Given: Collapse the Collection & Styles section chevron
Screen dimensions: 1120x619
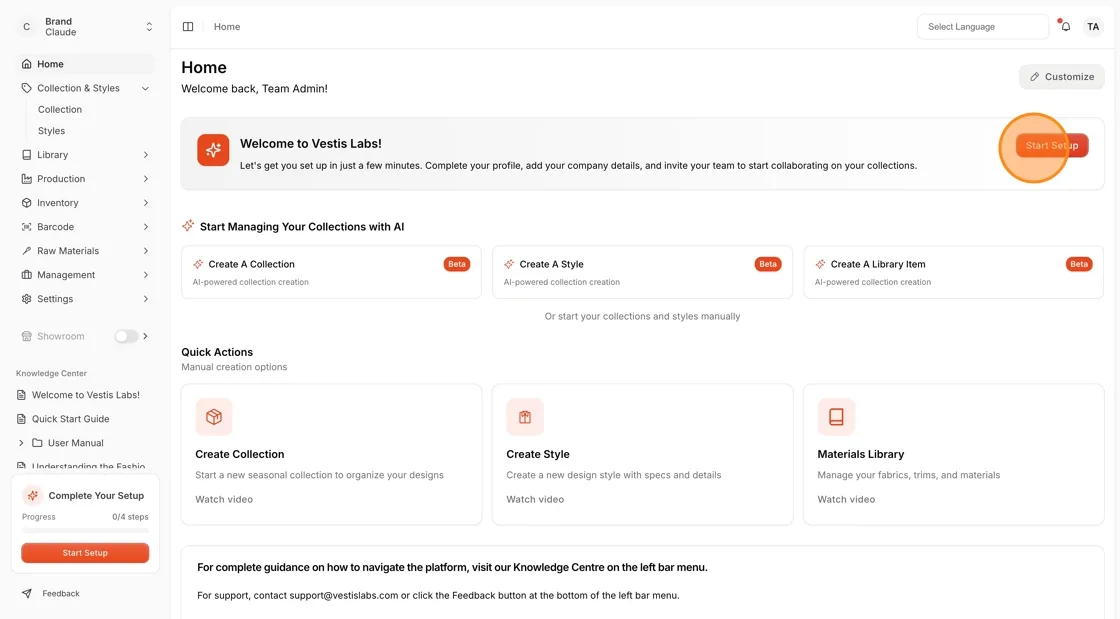Looking at the screenshot, I should click(146, 89).
